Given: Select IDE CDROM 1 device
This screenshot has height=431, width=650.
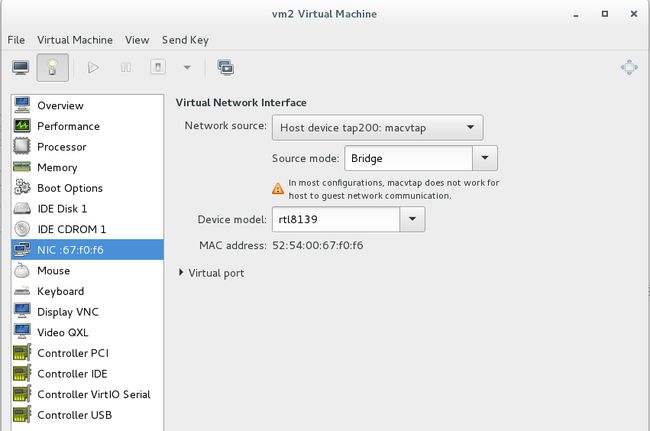Looking at the screenshot, I should click(87, 229).
